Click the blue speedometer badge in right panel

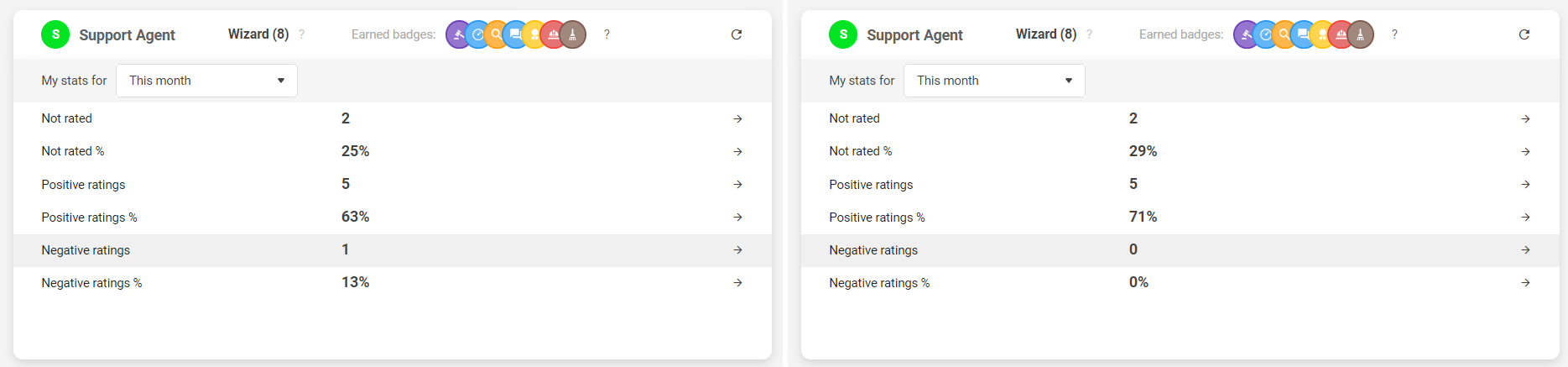(x=1264, y=34)
